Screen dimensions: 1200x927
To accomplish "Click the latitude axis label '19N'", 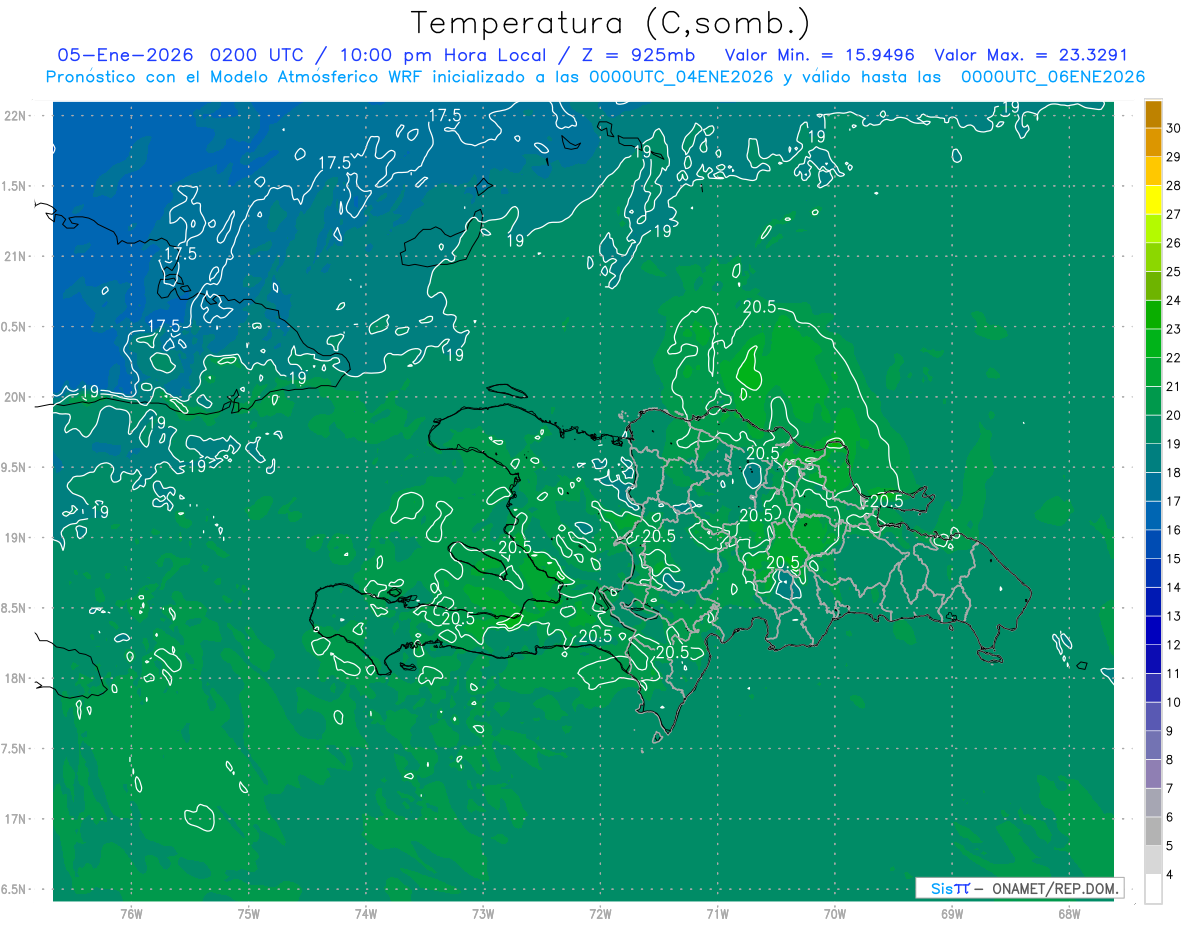I will (16, 538).
